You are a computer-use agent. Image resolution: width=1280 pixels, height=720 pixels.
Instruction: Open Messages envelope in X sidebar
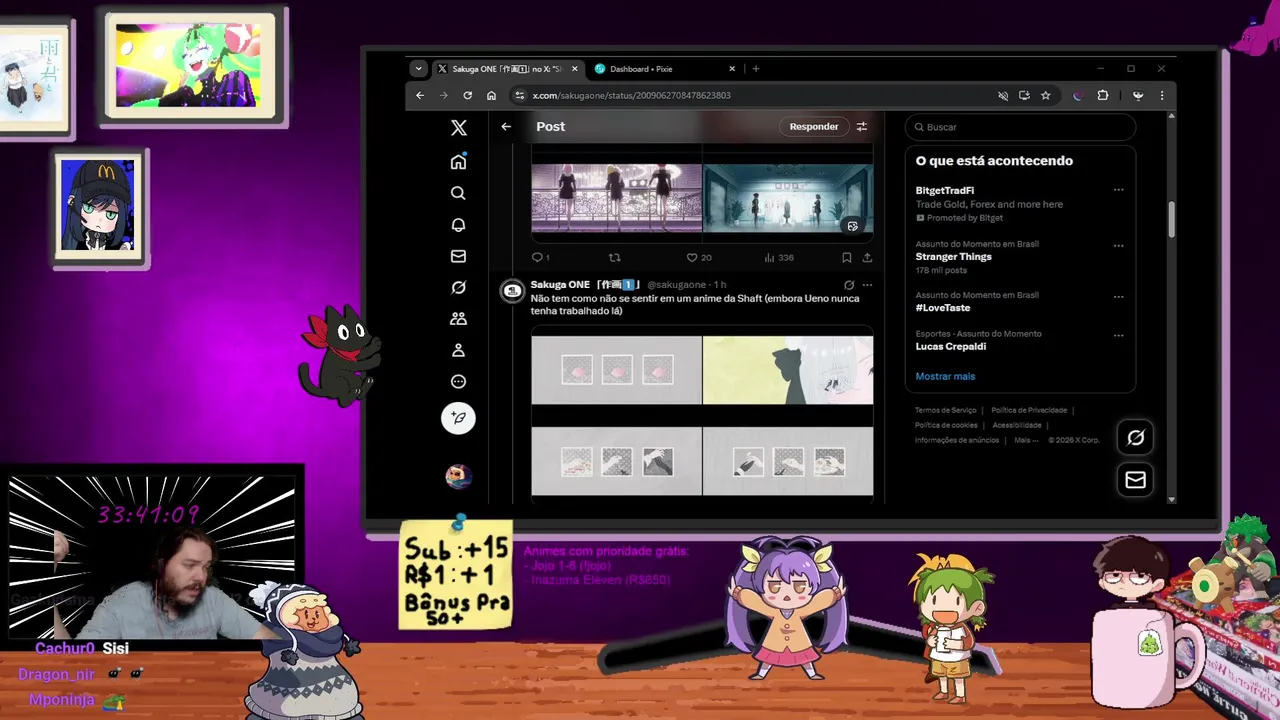[458, 256]
